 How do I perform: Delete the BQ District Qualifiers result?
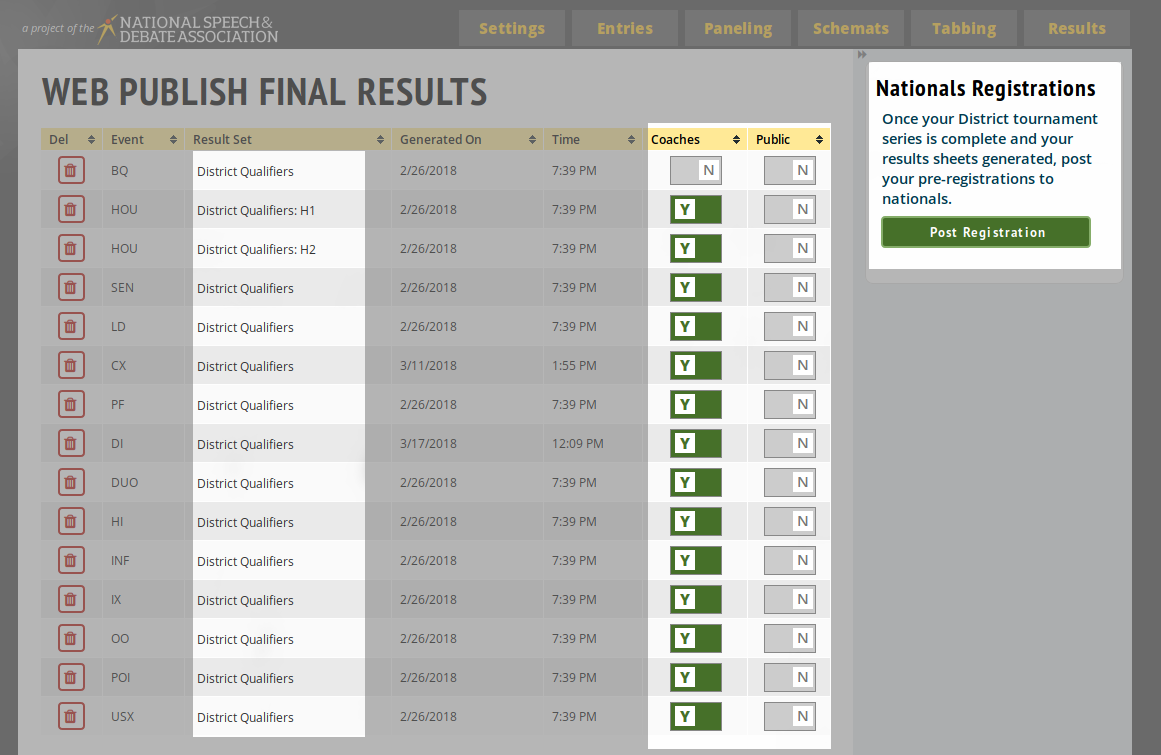click(x=70, y=171)
